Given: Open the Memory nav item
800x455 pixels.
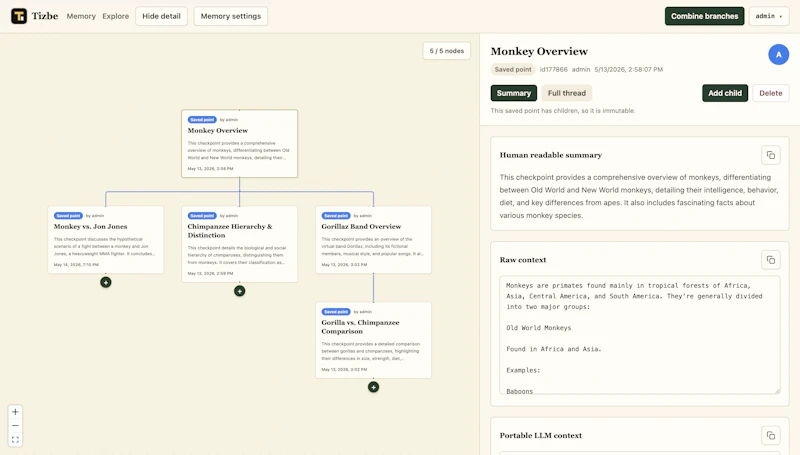Looking at the screenshot, I should click(x=81, y=16).
